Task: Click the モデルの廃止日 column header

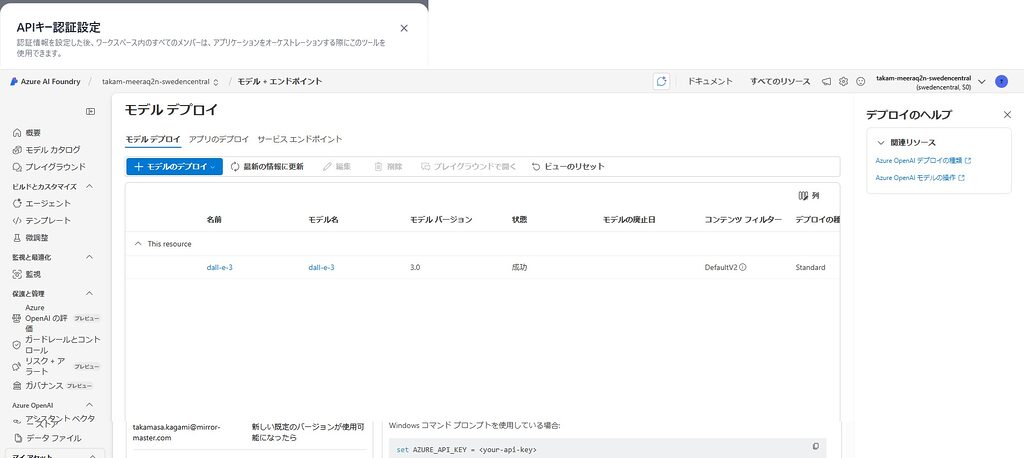Action: click(x=629, y=220)
